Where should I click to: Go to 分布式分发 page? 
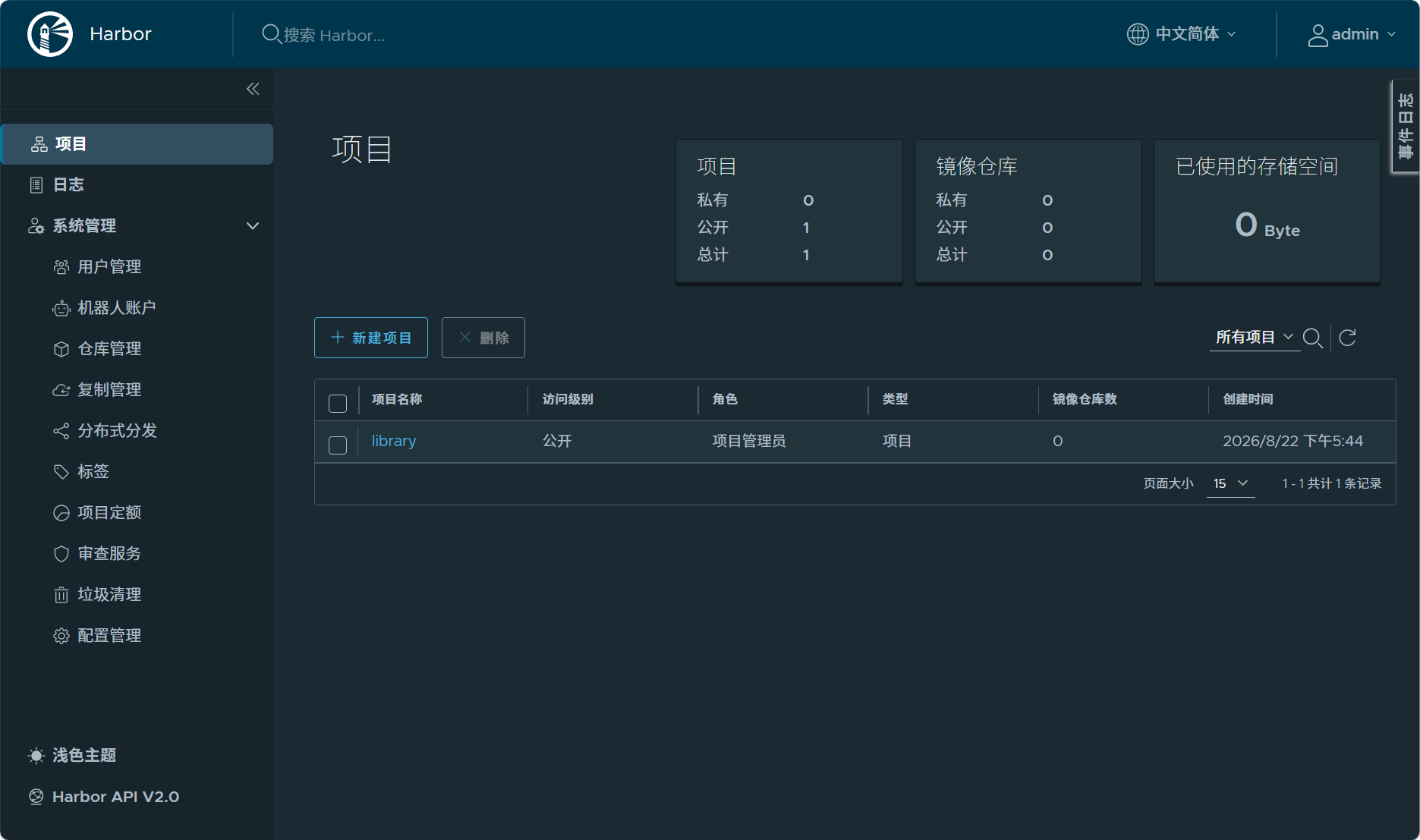pos(117,431)
